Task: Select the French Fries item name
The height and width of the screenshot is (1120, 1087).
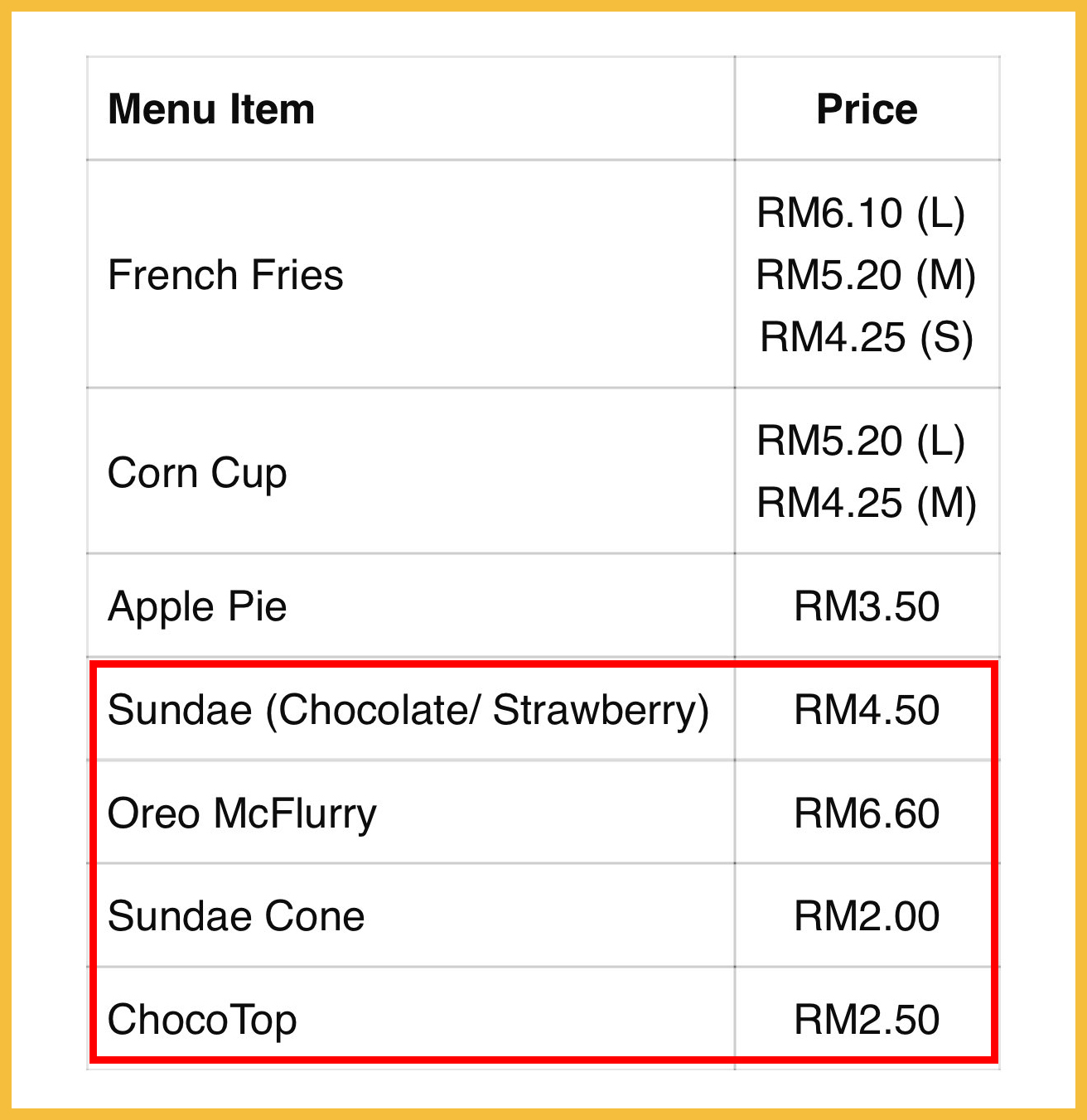Action: [x=225, y=275]
